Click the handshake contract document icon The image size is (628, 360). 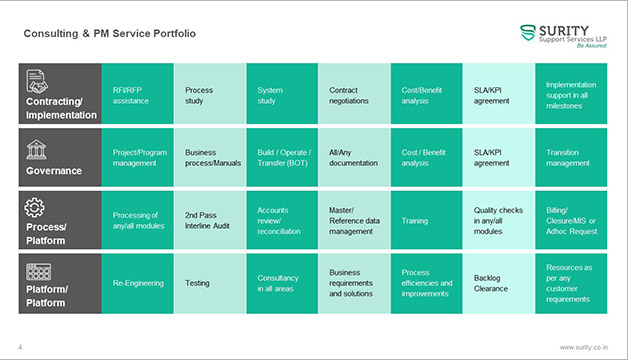[37, 81]
